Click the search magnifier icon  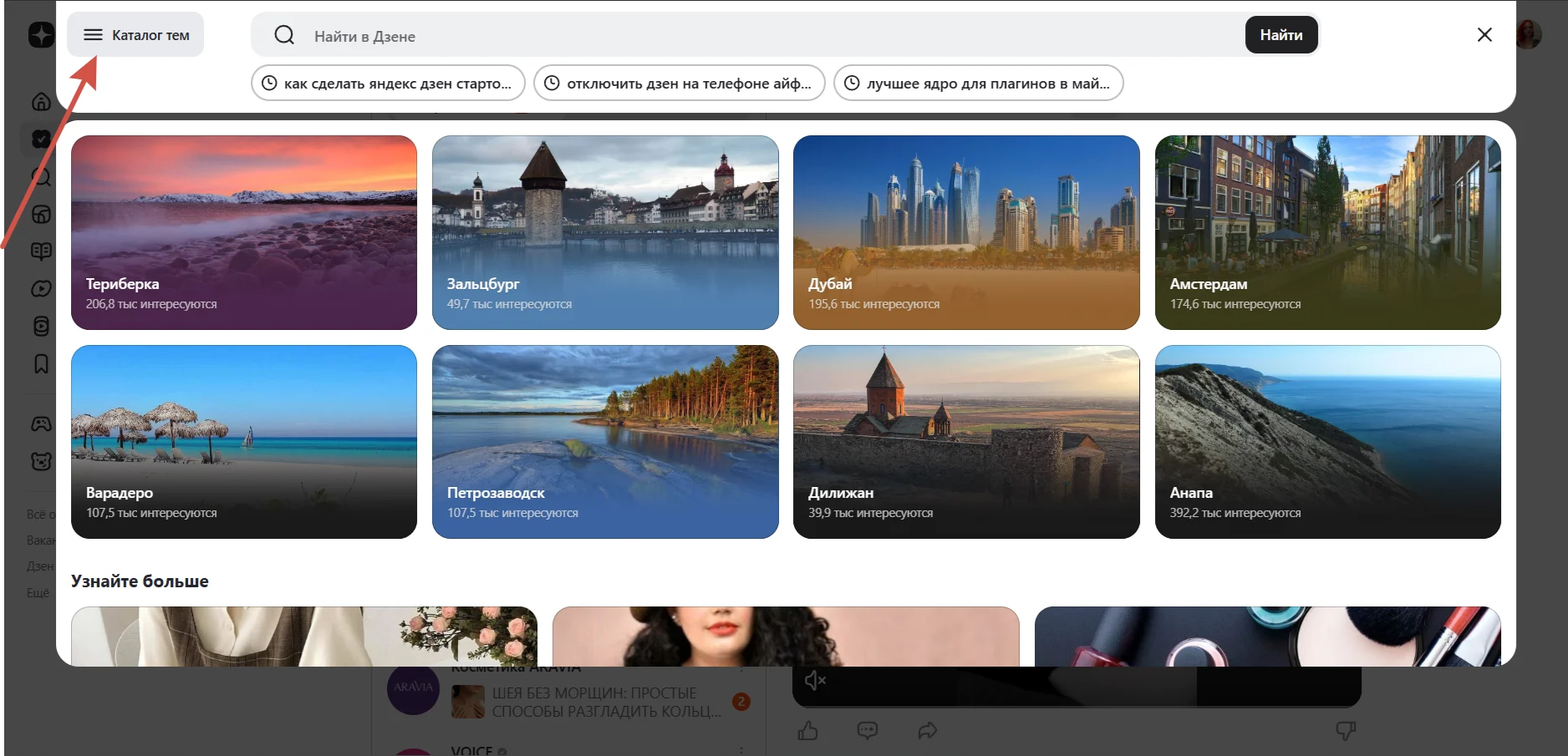click(284, 35)
